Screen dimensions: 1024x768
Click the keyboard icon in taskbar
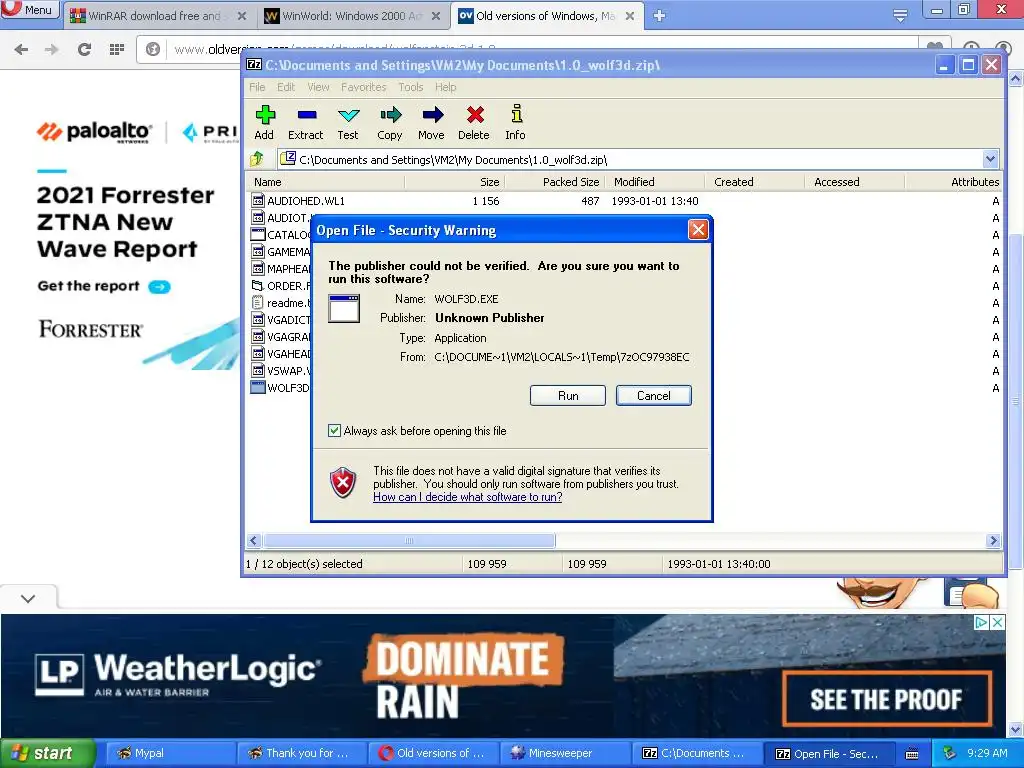tap(912, 754)
